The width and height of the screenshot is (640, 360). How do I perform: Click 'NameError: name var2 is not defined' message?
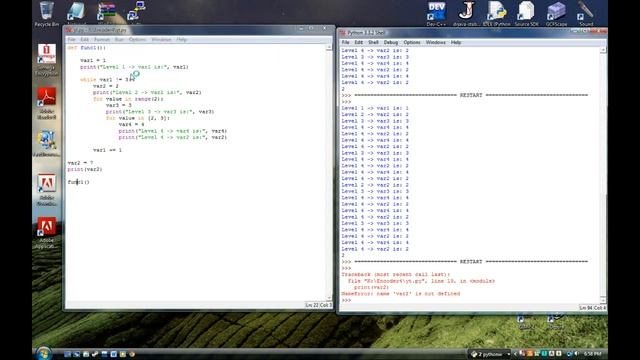click(401, 294)
